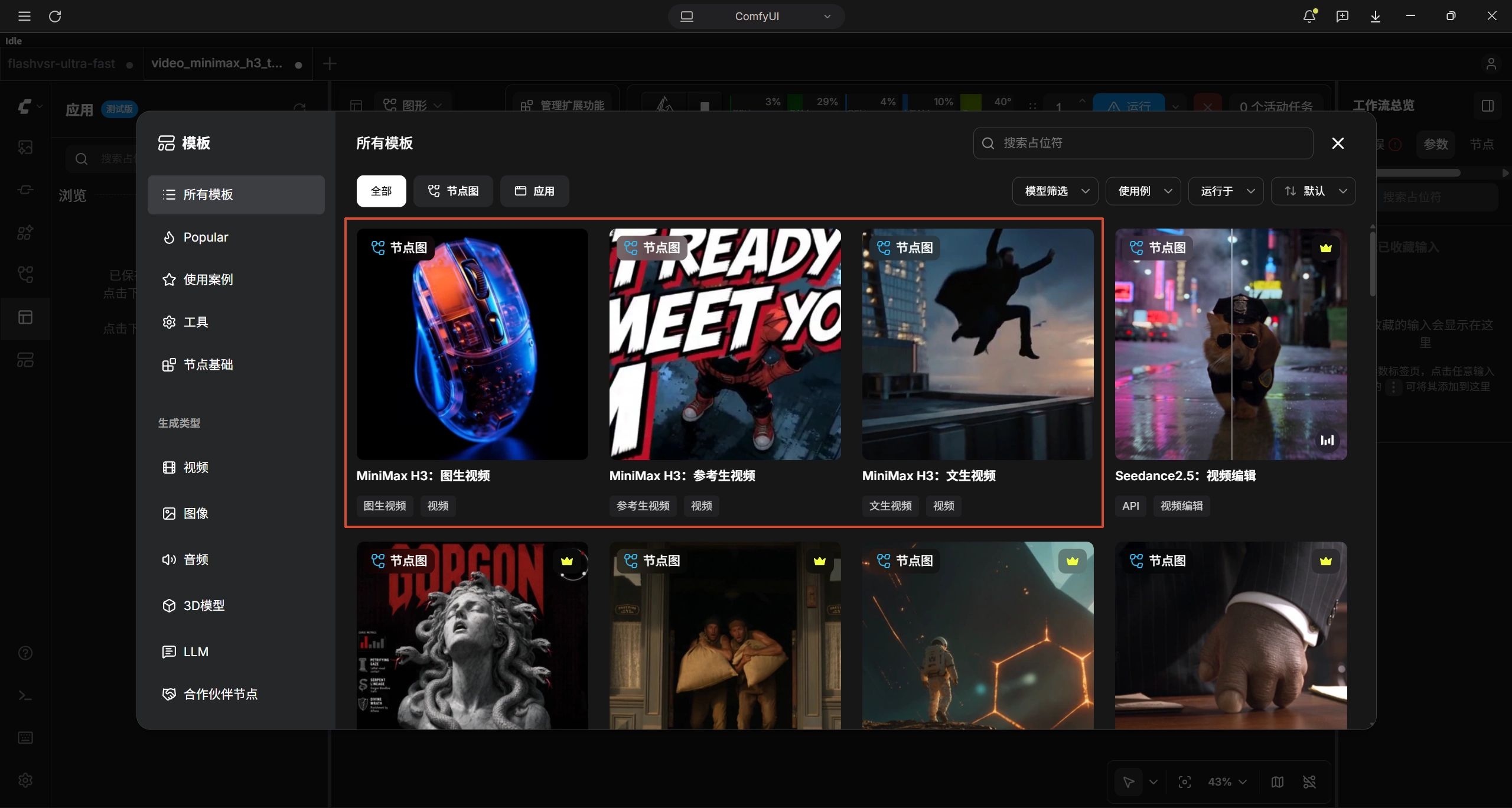Viewport: 1512px width, 808px height.
Task: Click the Comfy logo in the left sidebar
Action: tap(24, 107)
